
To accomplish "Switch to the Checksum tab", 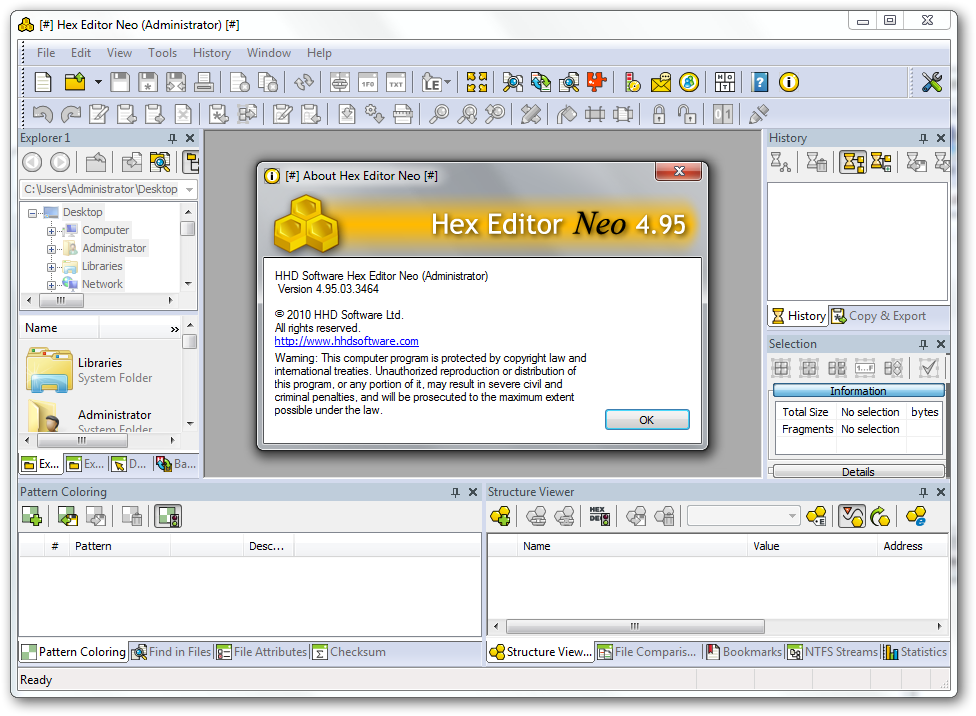I will coord(349,652).
